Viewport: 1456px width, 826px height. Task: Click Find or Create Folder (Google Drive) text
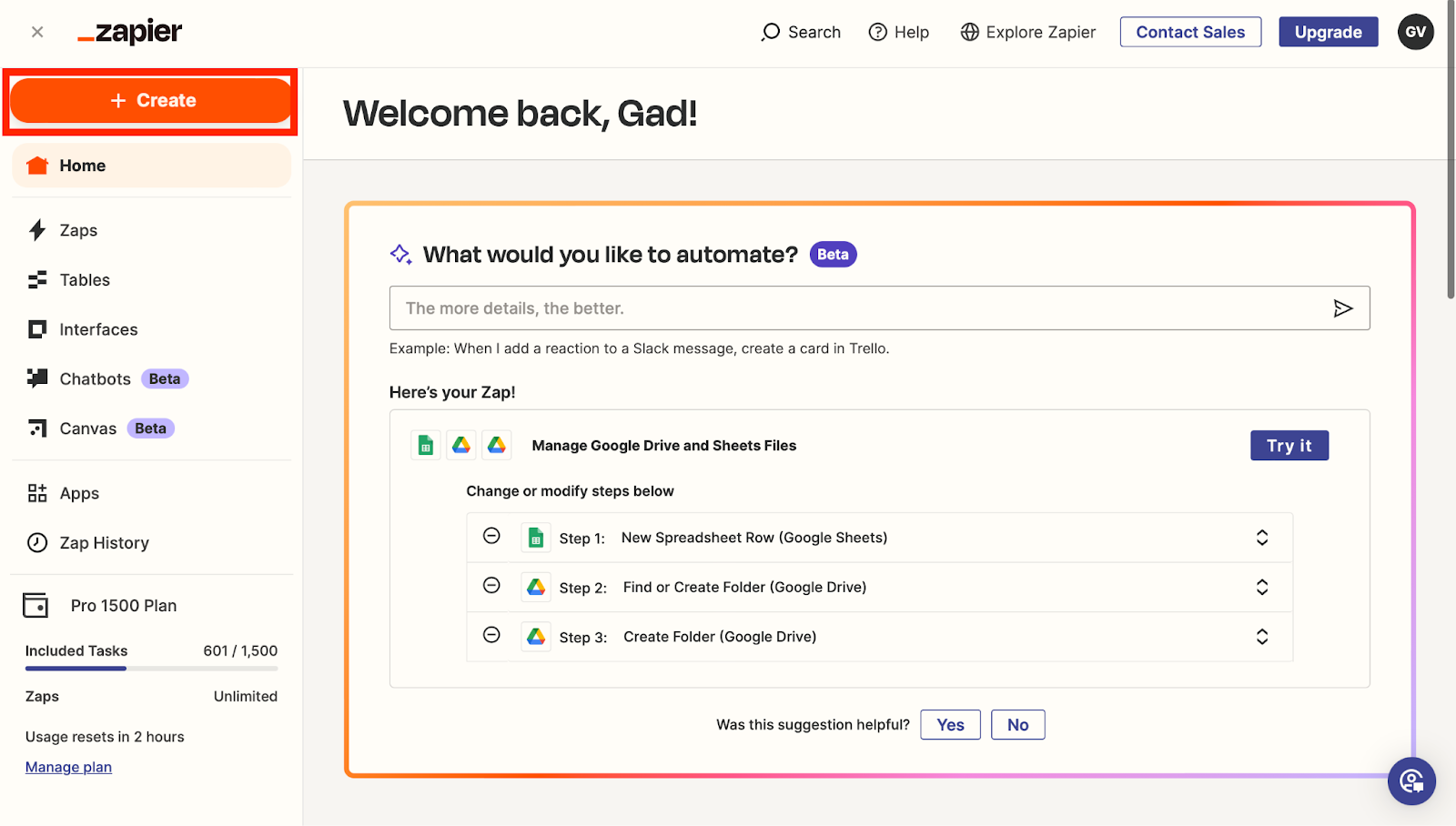pyautogui.click(x=744, y=587)
